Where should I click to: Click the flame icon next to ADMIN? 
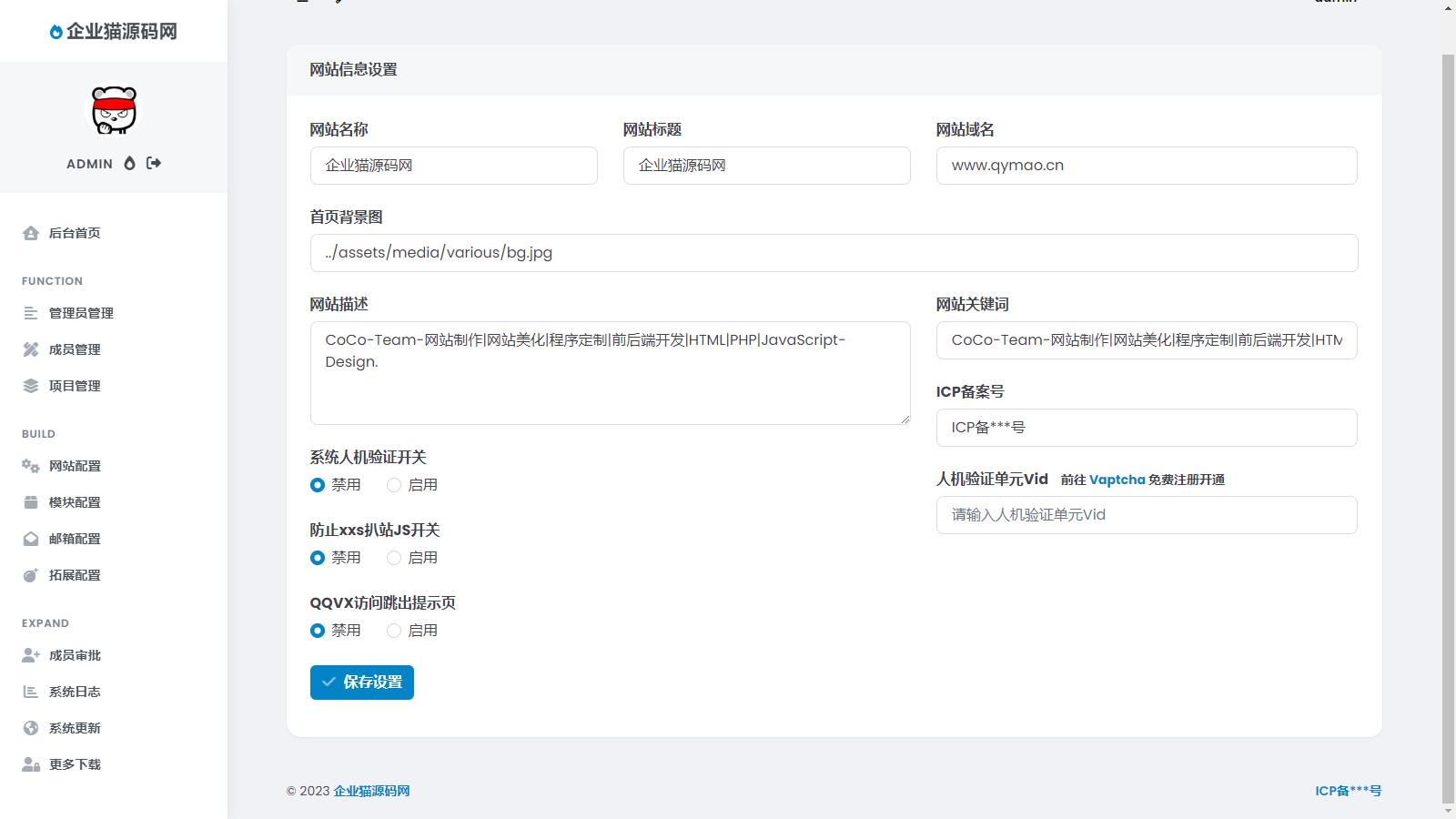[x=129, y=163]
